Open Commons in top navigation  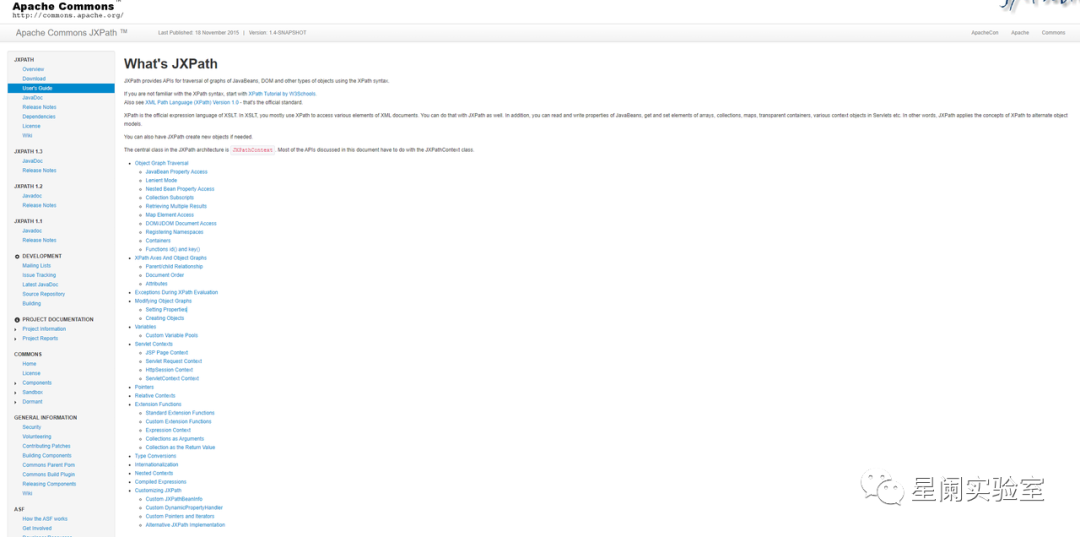point(1053,33)
